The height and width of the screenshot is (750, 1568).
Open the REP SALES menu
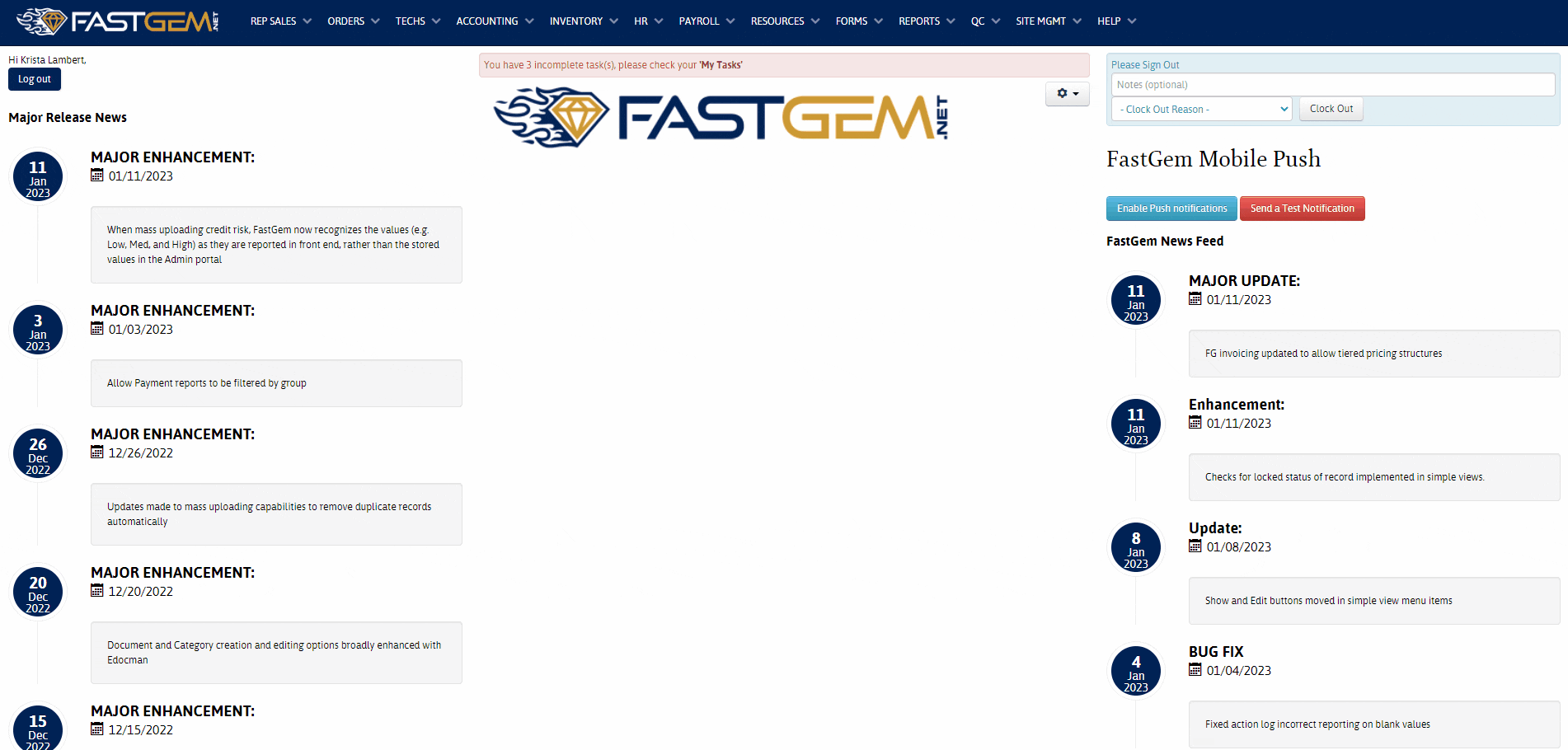[281, 21]
